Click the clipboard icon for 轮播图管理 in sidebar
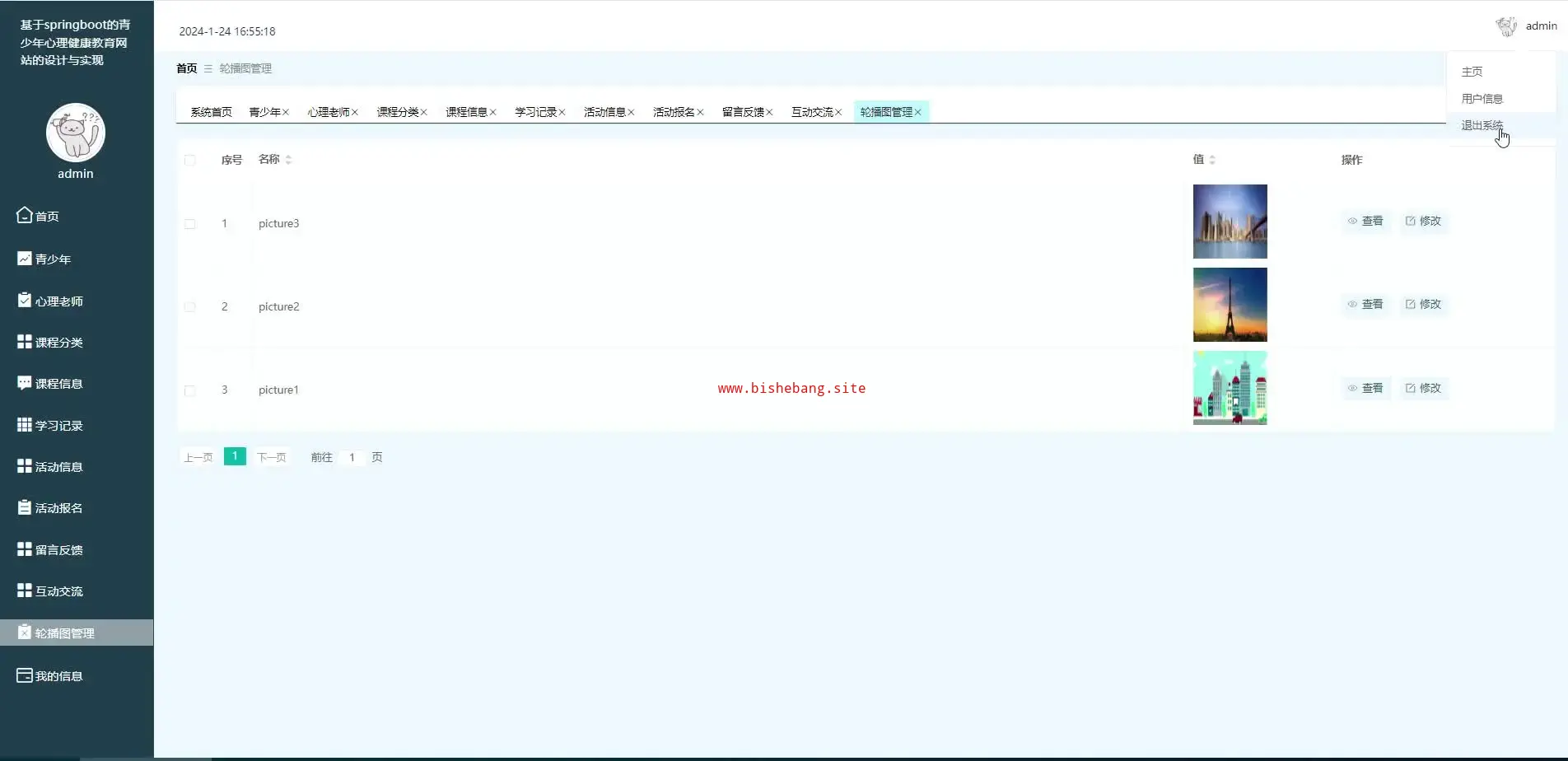 25,633
